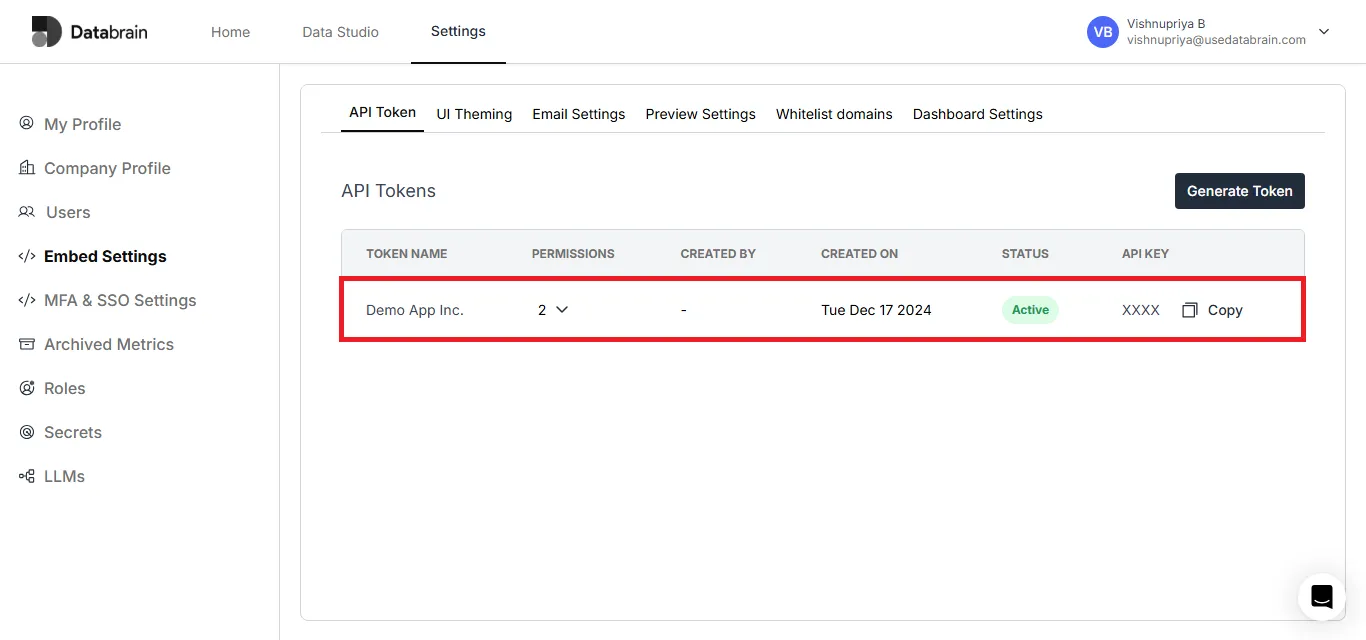Click the copy icon beside XXXX
Viewport: 1366px width, 640px height.
point(1190,310)
